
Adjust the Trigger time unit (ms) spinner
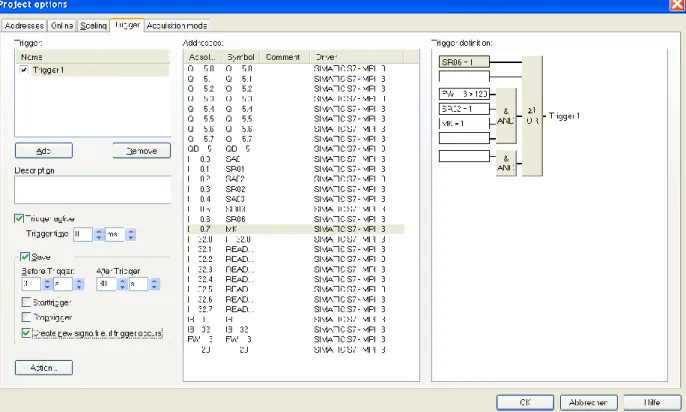(130, 234)
